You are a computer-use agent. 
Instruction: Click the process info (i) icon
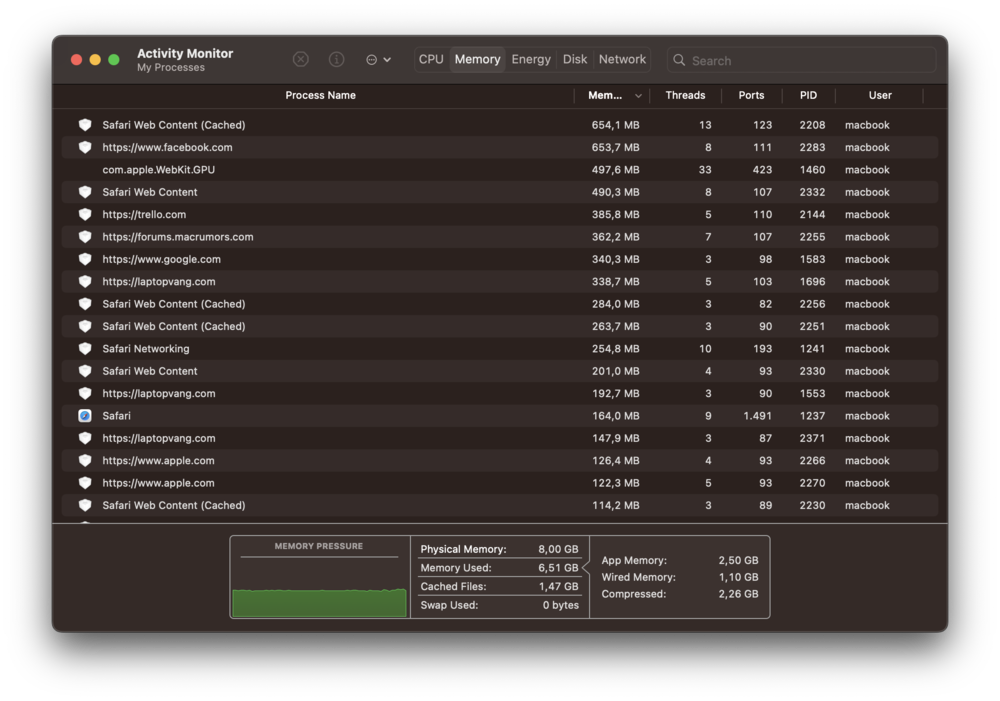tap(336, 59)
